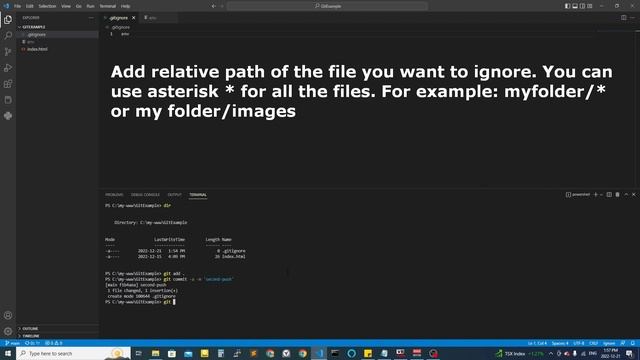Open the Explorer view in activity bar
Screen dimensions: 640x360
pos(8,20)
